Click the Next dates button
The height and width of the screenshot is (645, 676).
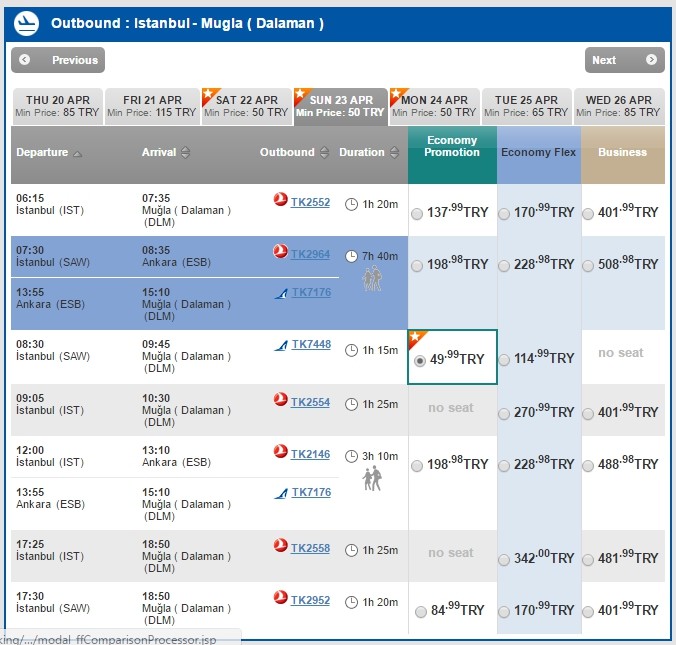tap(624, 60)
